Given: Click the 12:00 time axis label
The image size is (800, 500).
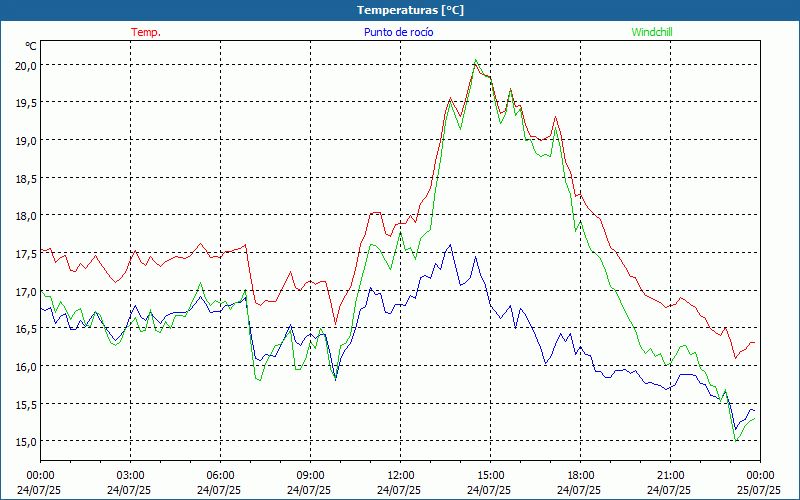Looking at the screenshot, I should 400,475.
